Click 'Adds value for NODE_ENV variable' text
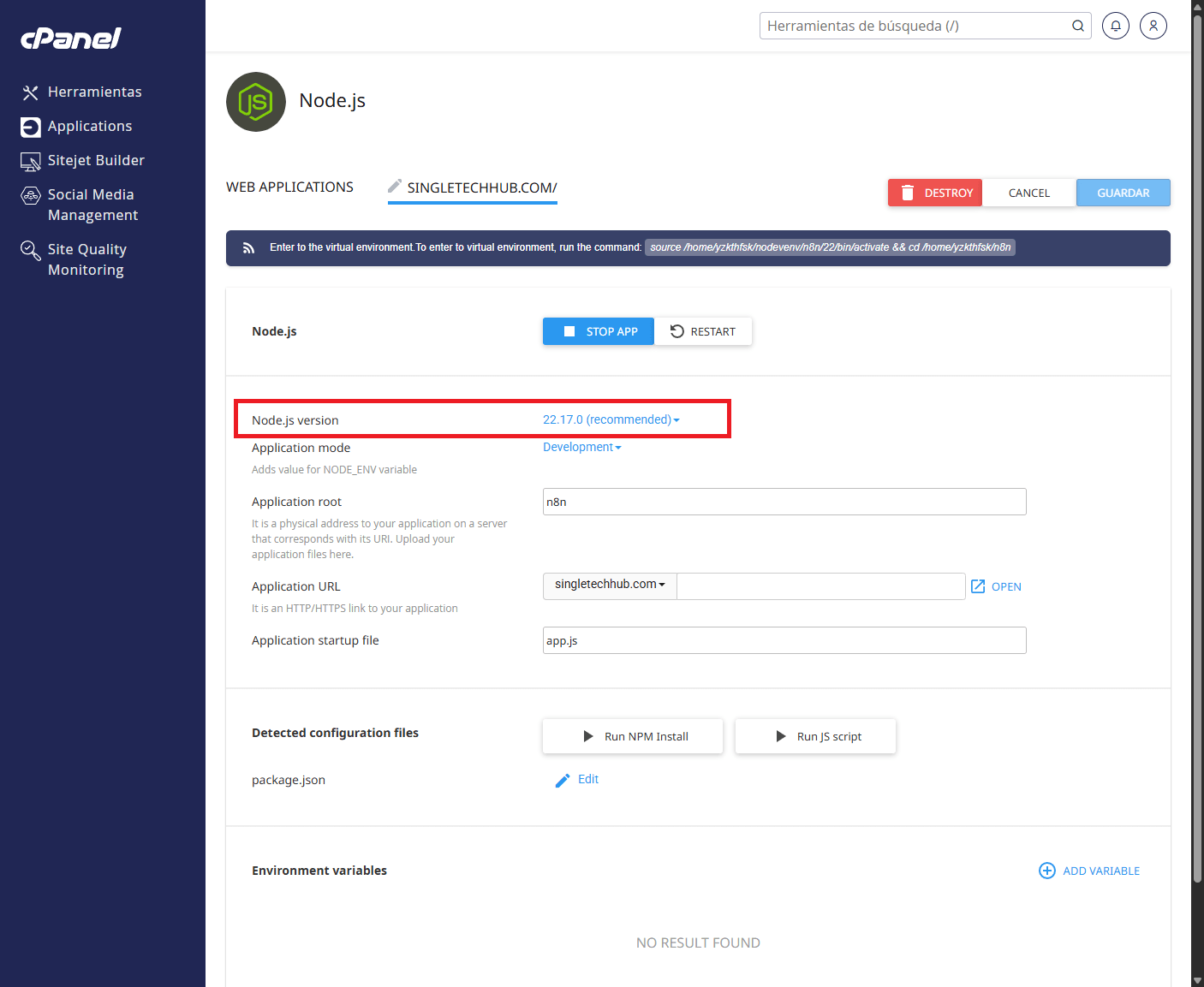Image resolution: width=1204 pixels, height=987 pixels. click(x=334, y=469)
